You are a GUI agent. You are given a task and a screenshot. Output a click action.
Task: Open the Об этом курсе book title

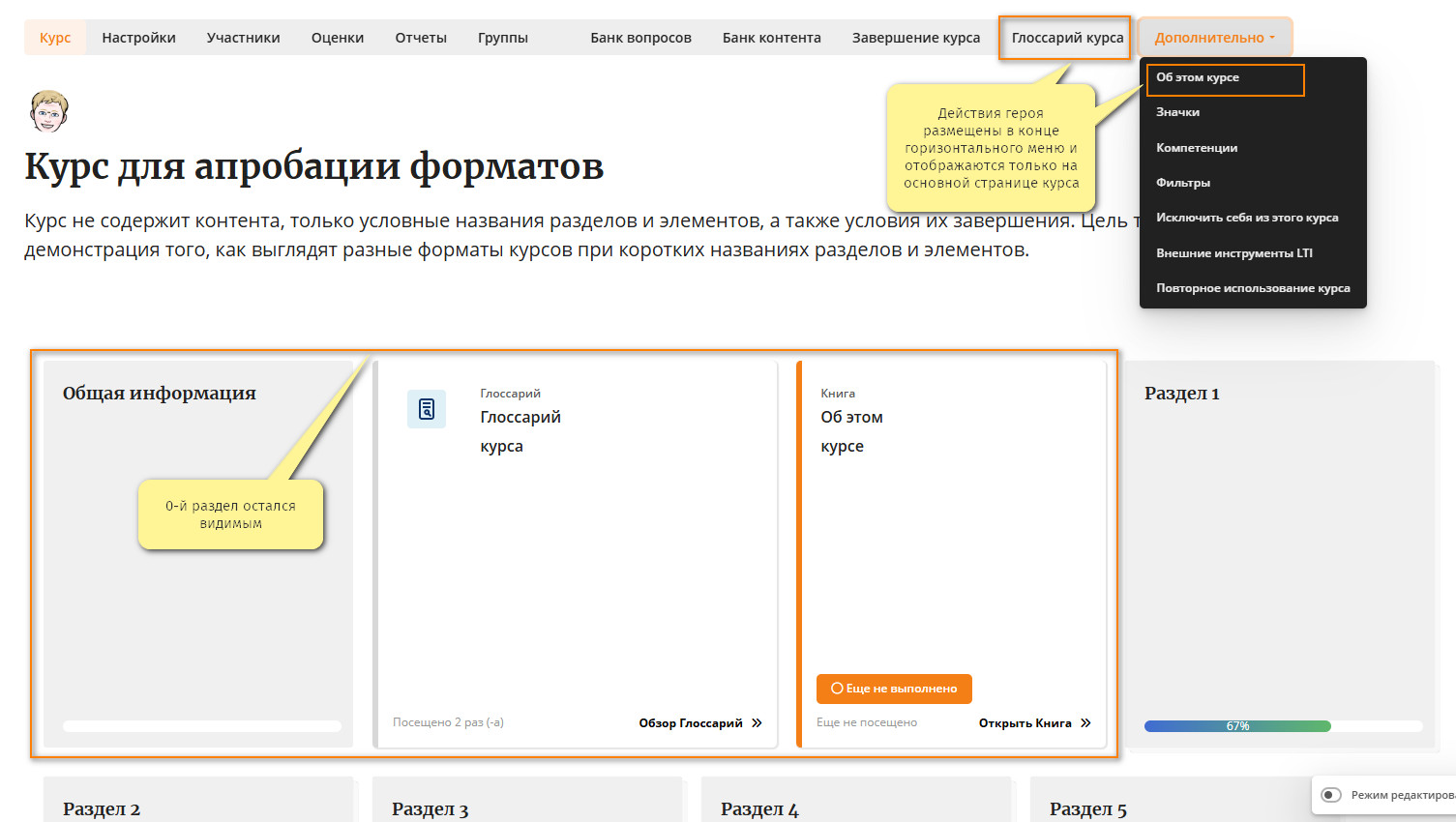(x=851, y=431)
